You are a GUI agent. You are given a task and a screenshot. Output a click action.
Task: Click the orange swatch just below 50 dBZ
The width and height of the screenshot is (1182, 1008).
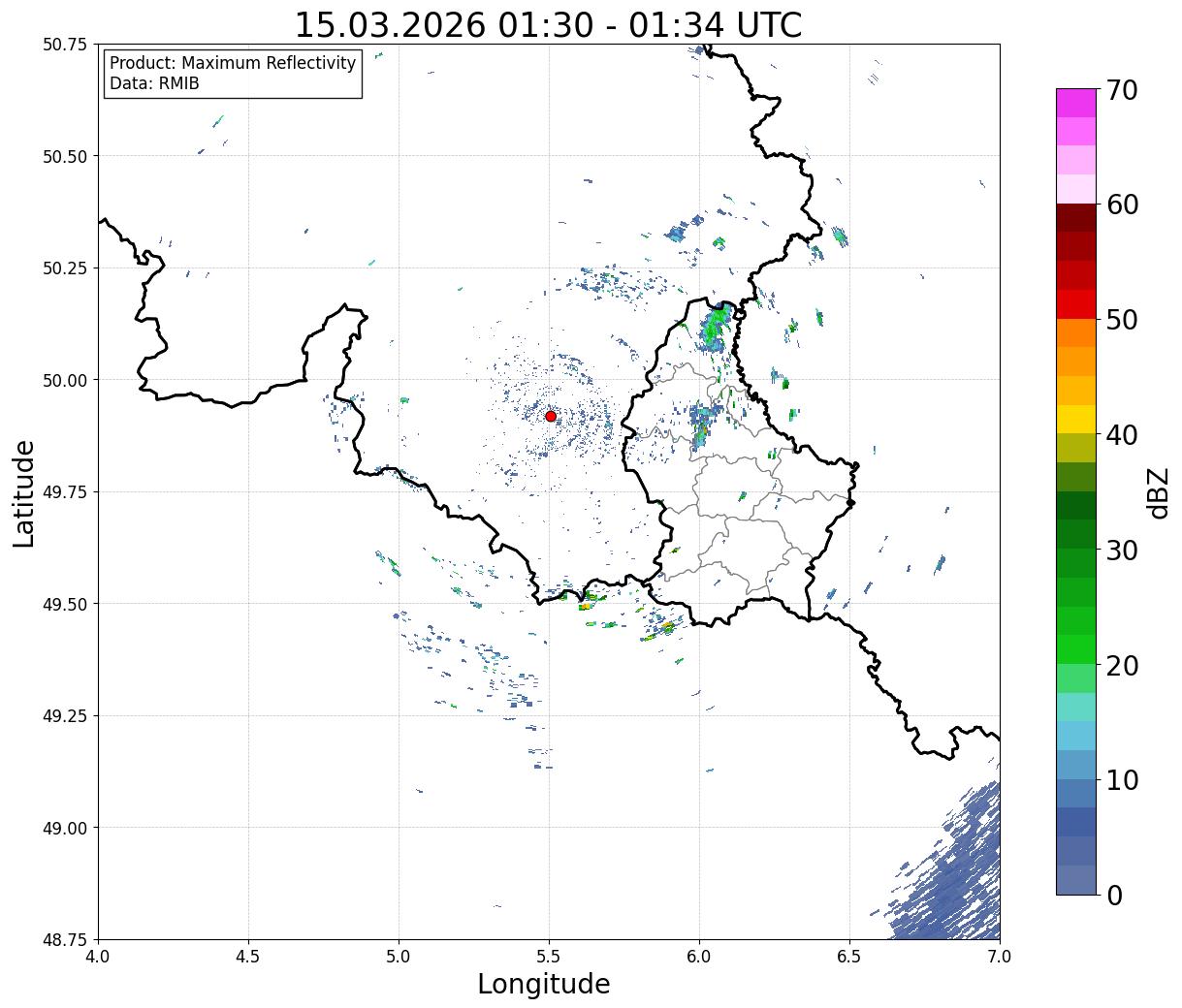[x=1076, y=332]
